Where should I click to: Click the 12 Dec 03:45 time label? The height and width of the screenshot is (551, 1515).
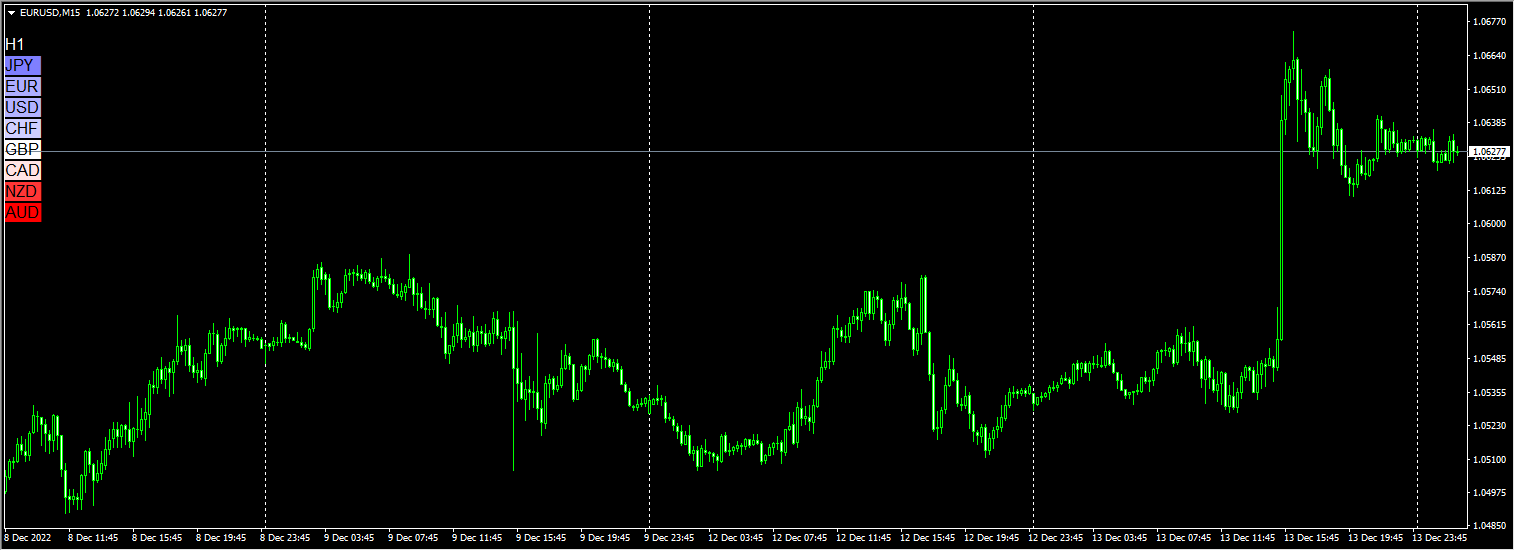(735, 538)
